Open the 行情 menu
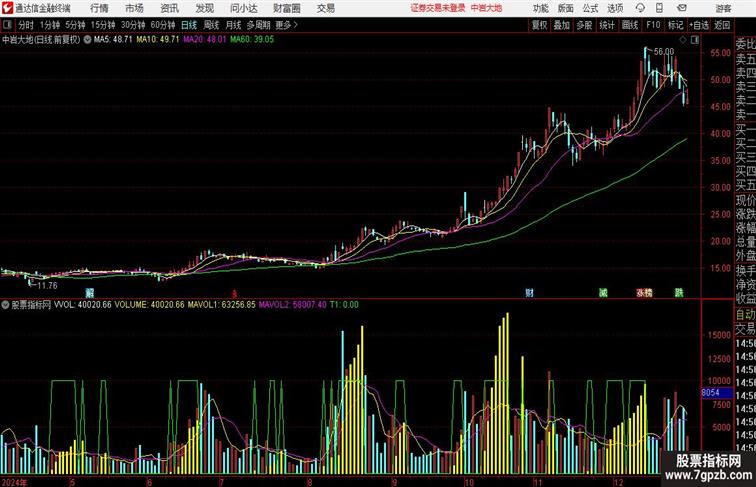756x487 pixels. (99, 8)
